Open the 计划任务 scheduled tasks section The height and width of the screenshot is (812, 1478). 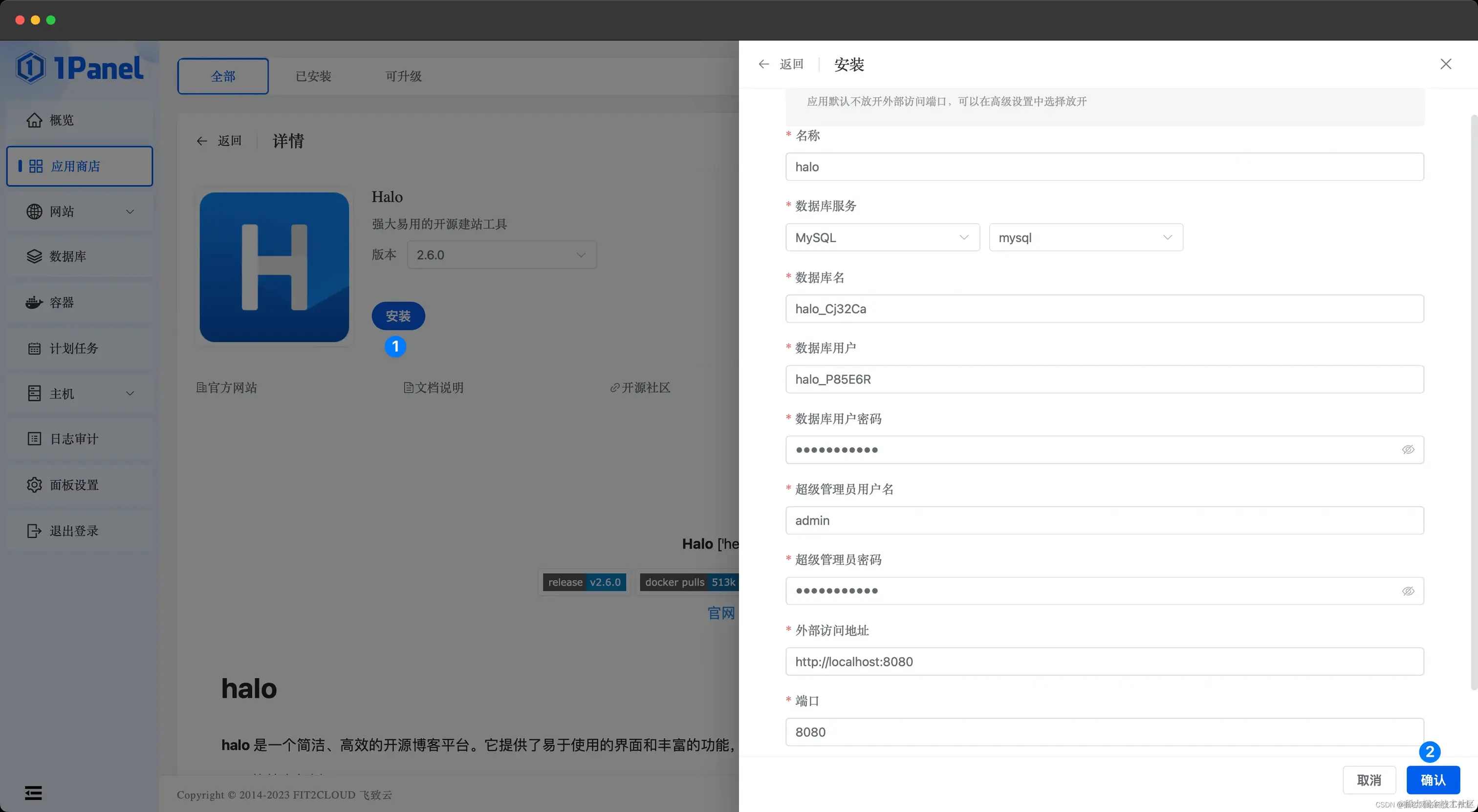[x=73, y=348]
